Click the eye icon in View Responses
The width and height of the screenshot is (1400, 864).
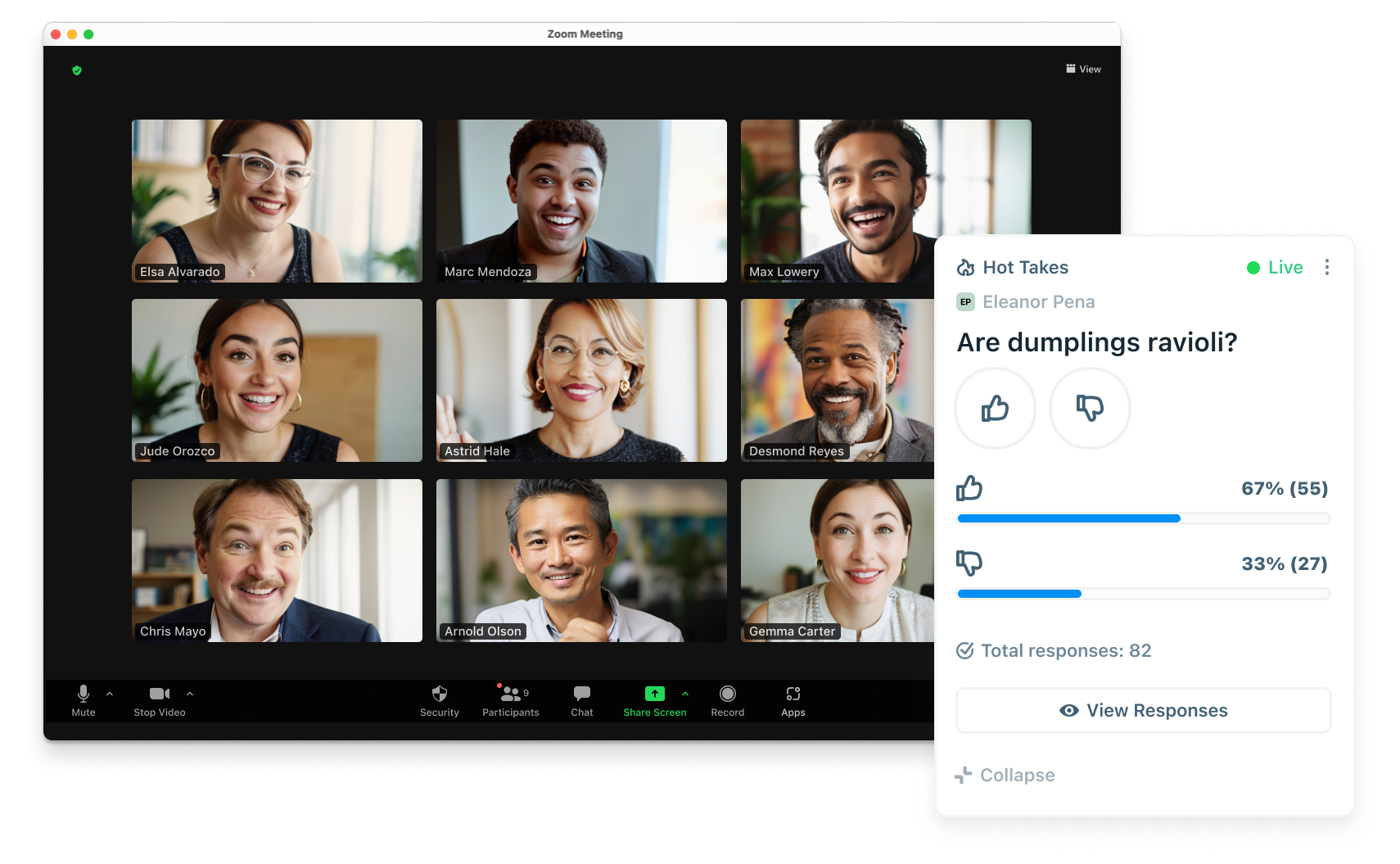1069,711
